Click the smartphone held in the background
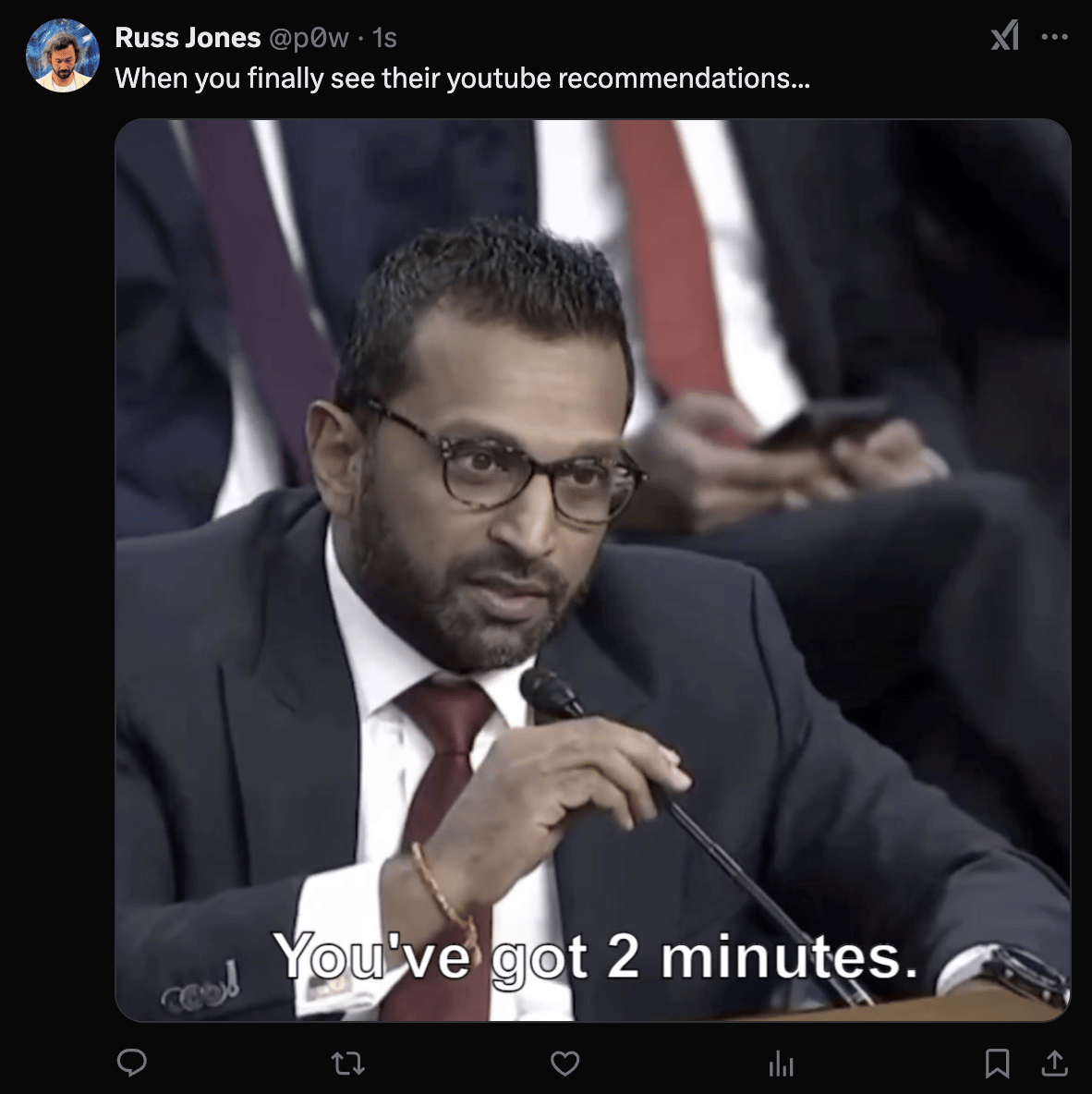 pos(823,420)
